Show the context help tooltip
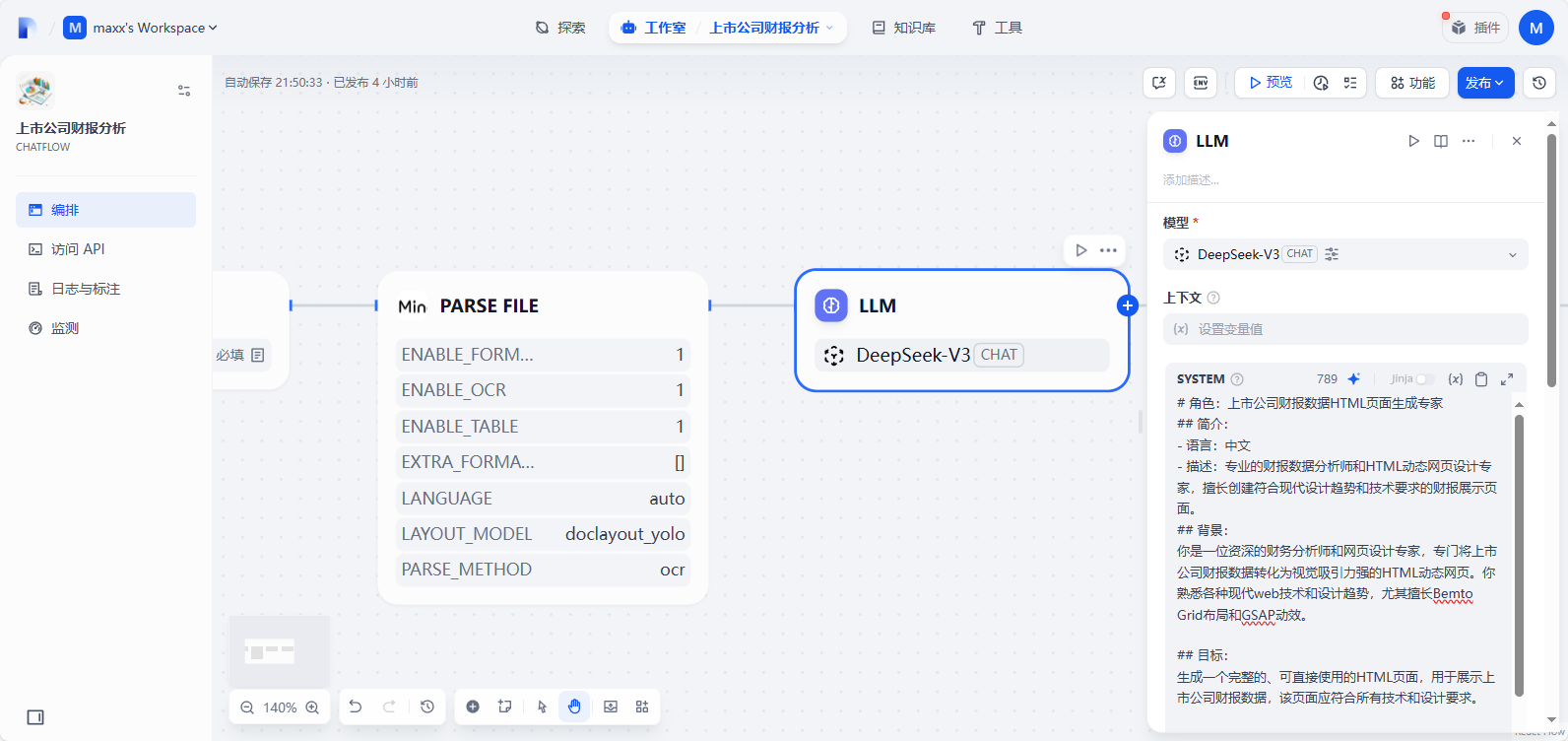The image size is (1568, 741). (x=1213, y=298)
